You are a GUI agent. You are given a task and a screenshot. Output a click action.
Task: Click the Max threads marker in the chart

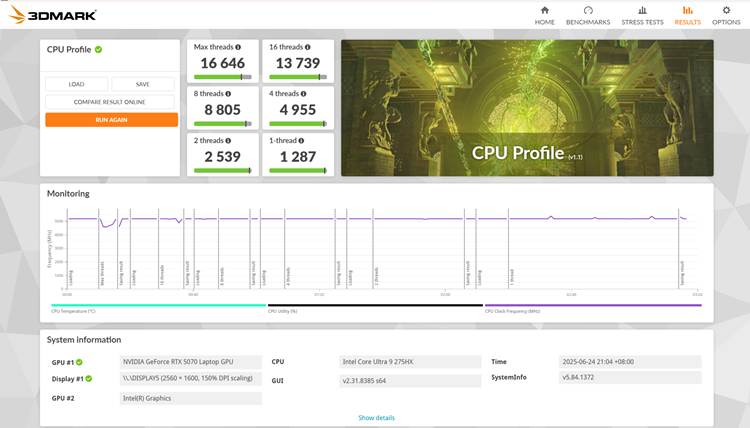[102, 274]
